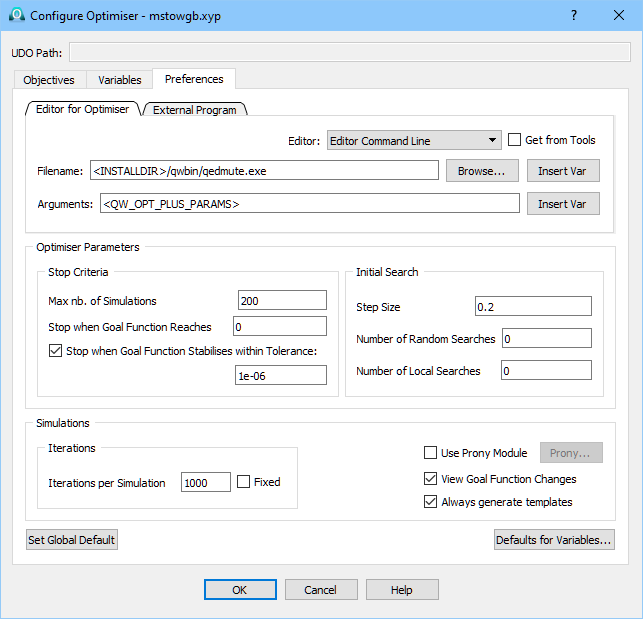
Task: Click Set Global Default button
Action: (x=72, y=540)
